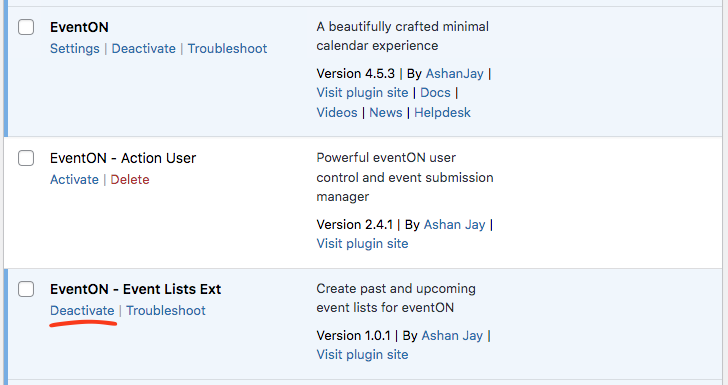Click the EventON - Event Lists Ext title
Screen dimensions: 728x385
pyautogui.click(x=136, y=289)
